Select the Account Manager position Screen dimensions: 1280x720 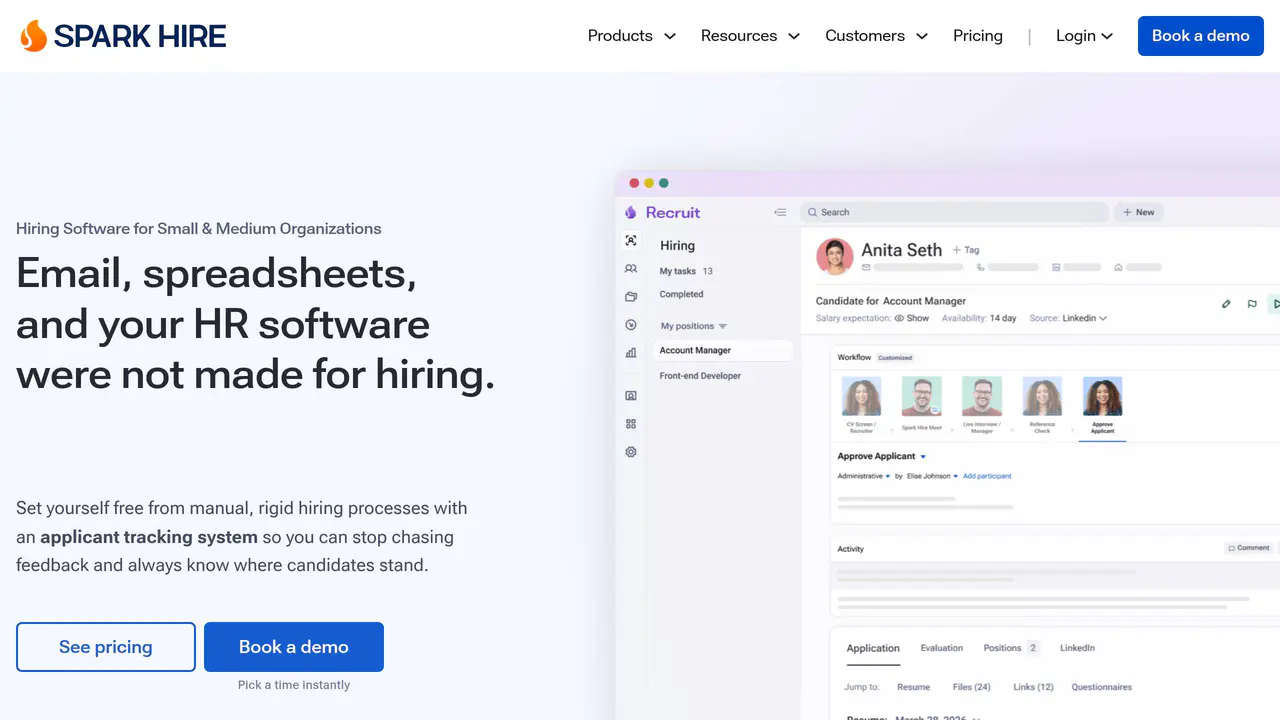[x=723, y=351]
